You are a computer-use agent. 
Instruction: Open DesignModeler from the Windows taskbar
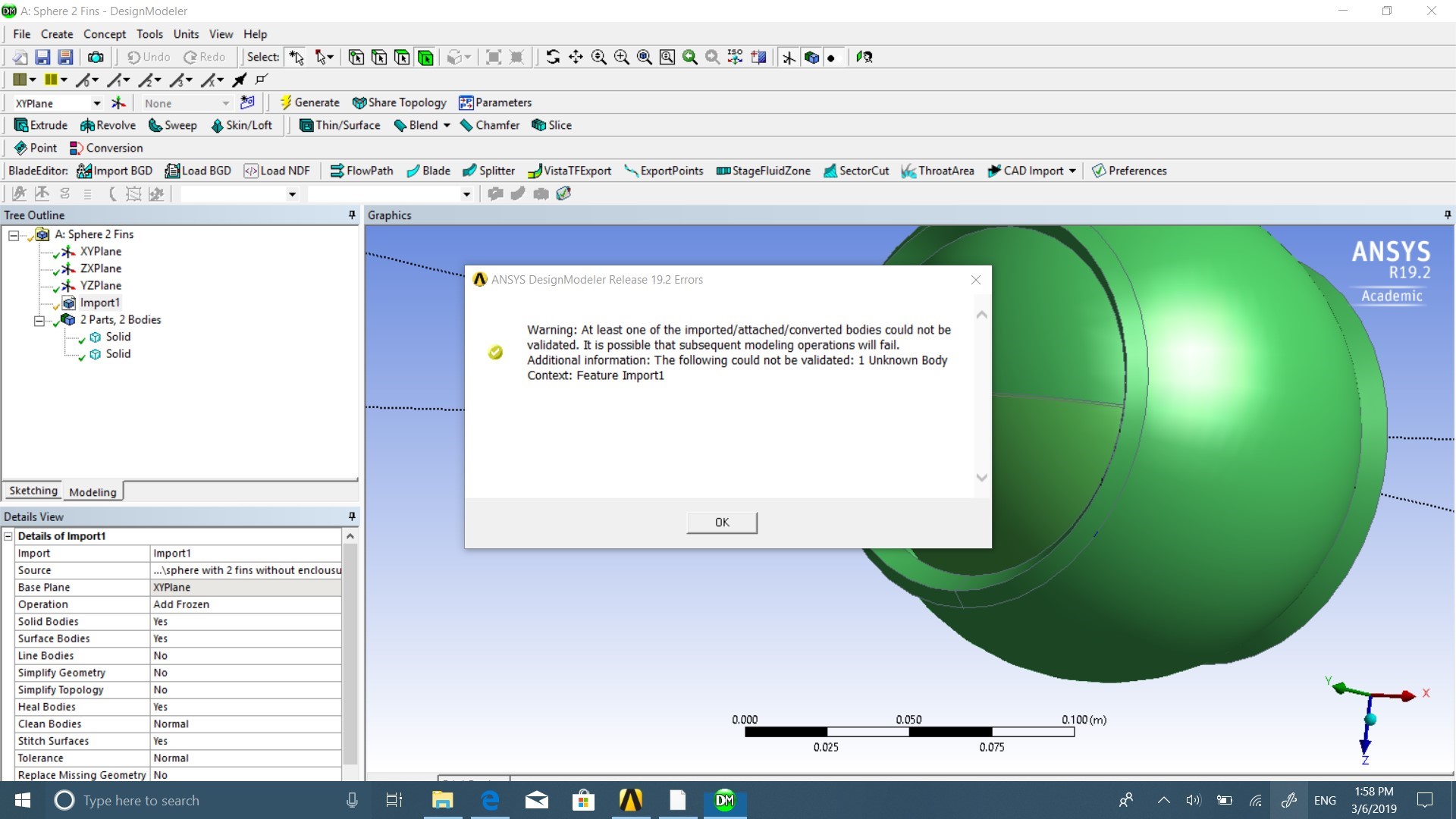(x=725, y=800)
